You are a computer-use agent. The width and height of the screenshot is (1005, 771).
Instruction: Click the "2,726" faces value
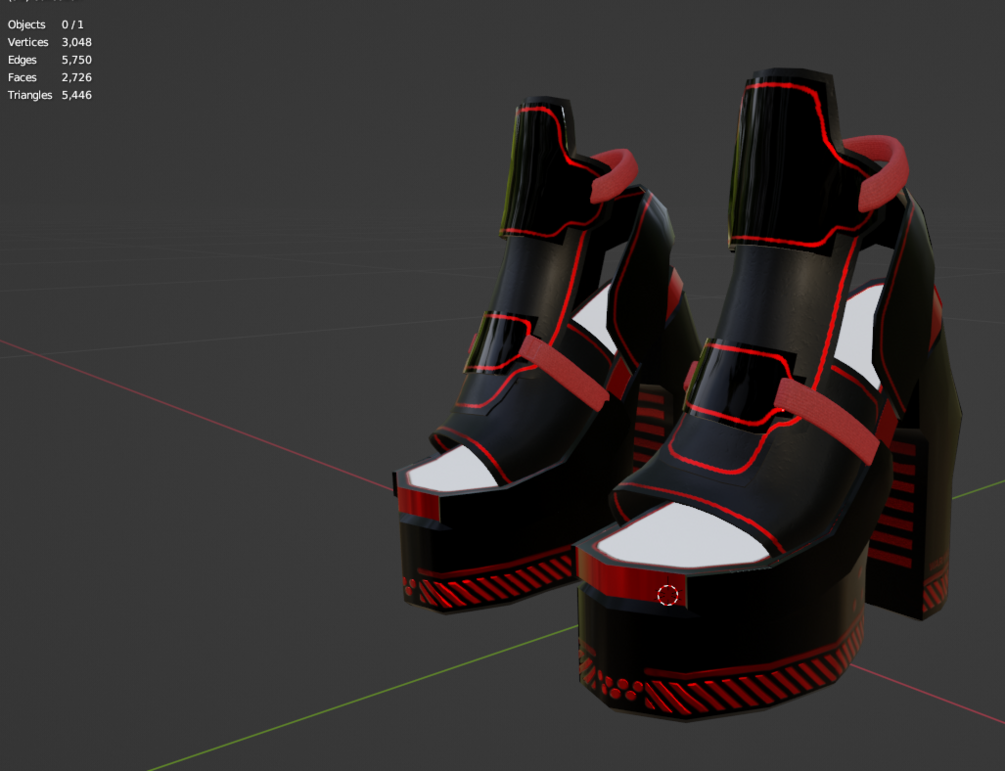click(x=76, y=78)
